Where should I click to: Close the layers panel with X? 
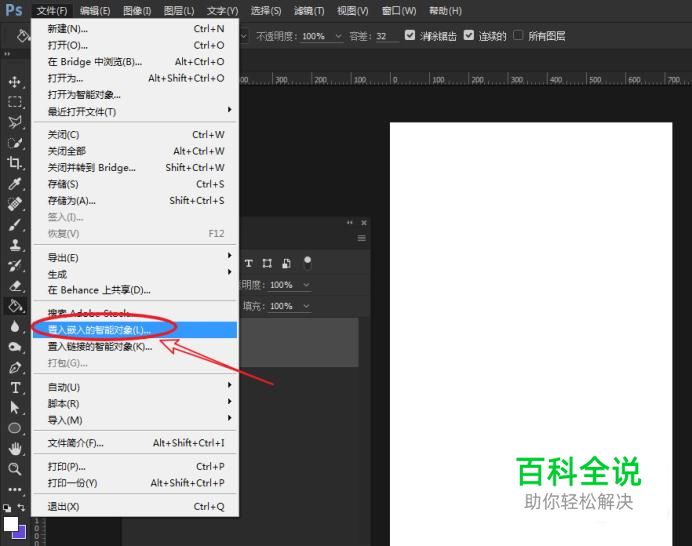point(364,223)
